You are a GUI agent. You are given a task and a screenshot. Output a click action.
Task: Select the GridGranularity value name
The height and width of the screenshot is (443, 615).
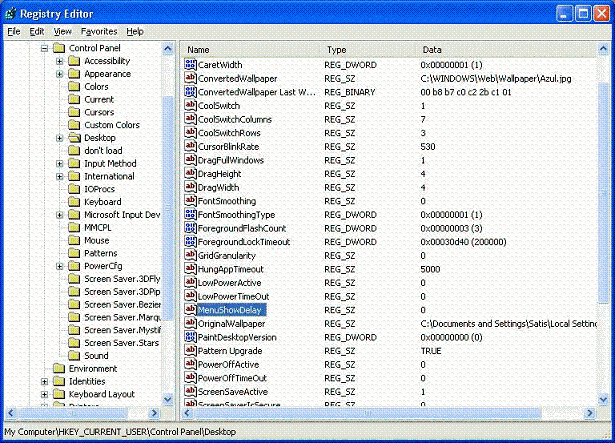click(227, 256)
